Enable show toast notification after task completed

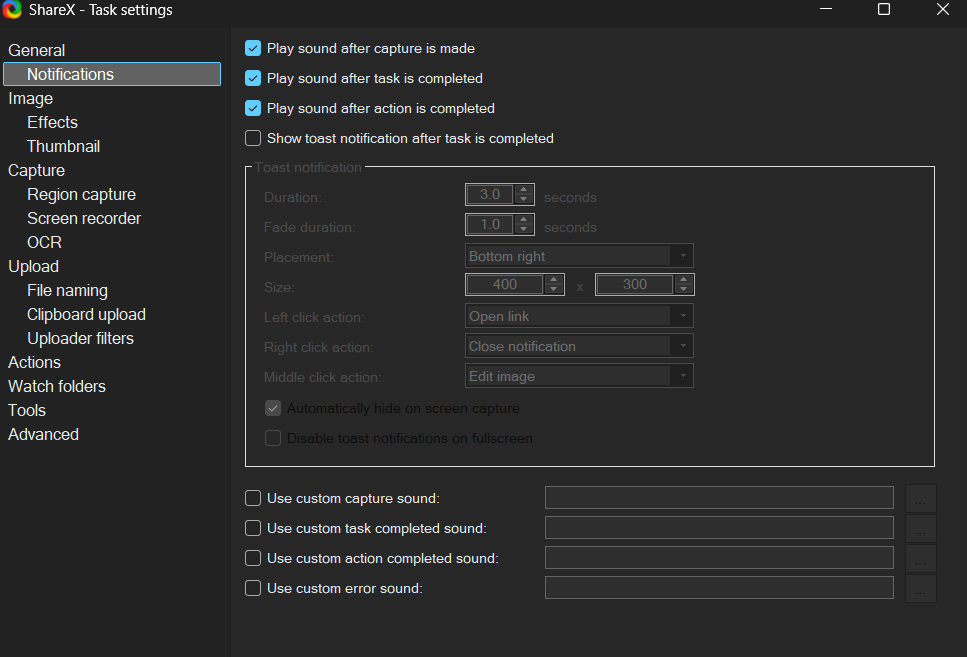[253, 138]
